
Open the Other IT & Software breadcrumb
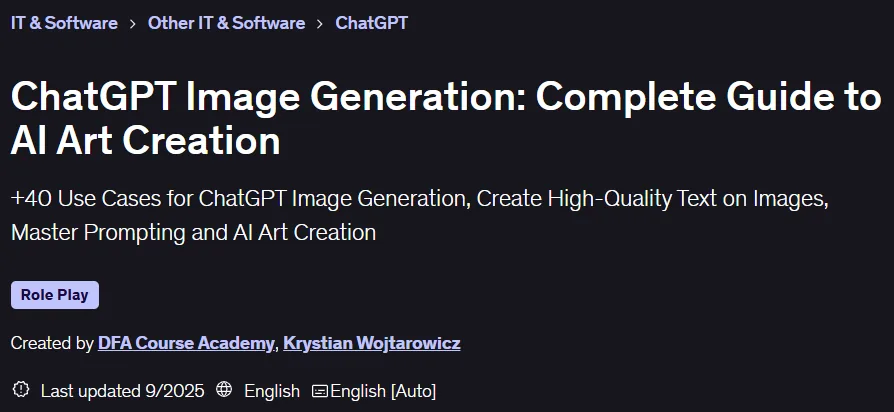click(226, 23)
